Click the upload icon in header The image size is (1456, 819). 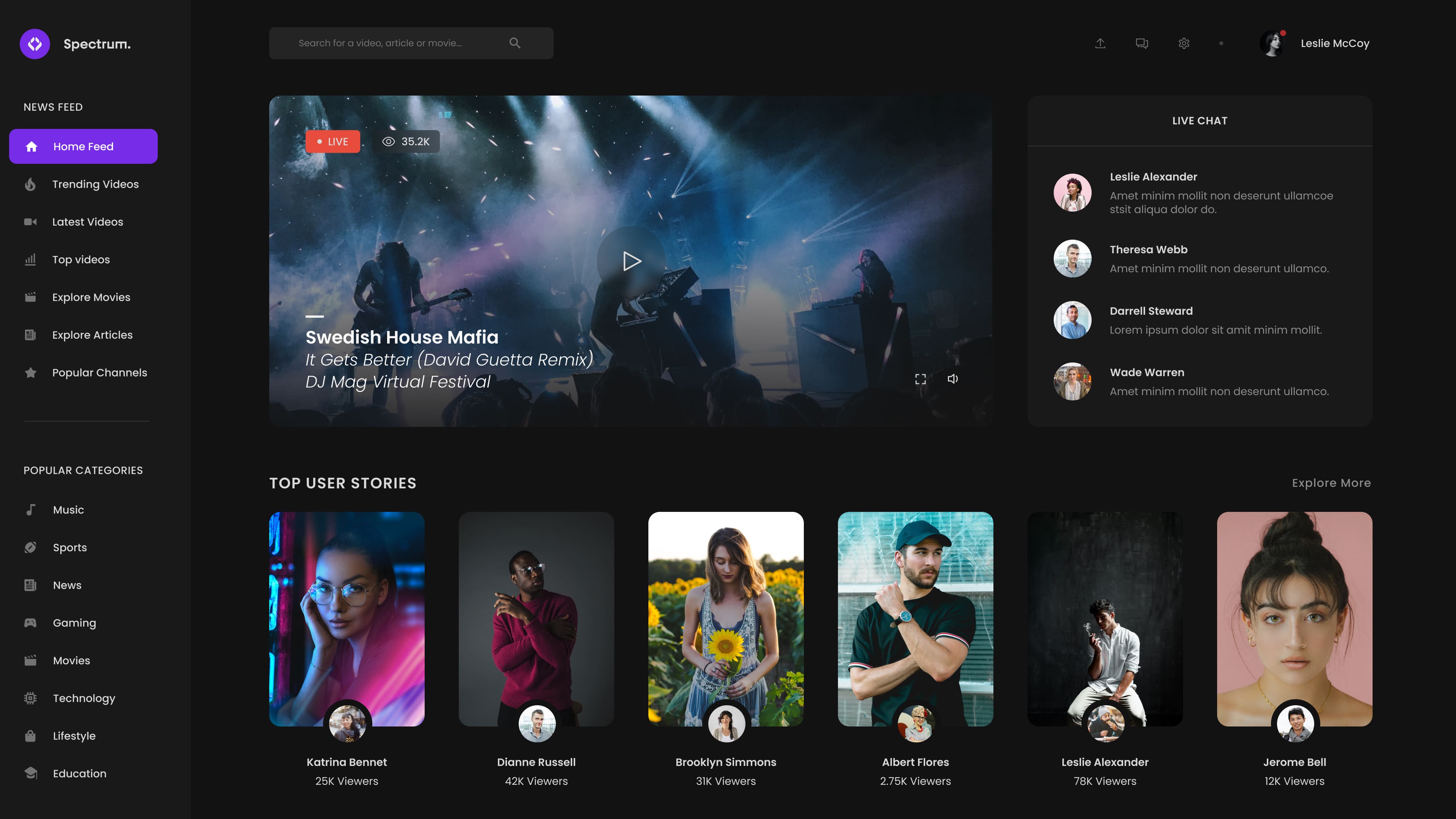tap(1100, 43)
